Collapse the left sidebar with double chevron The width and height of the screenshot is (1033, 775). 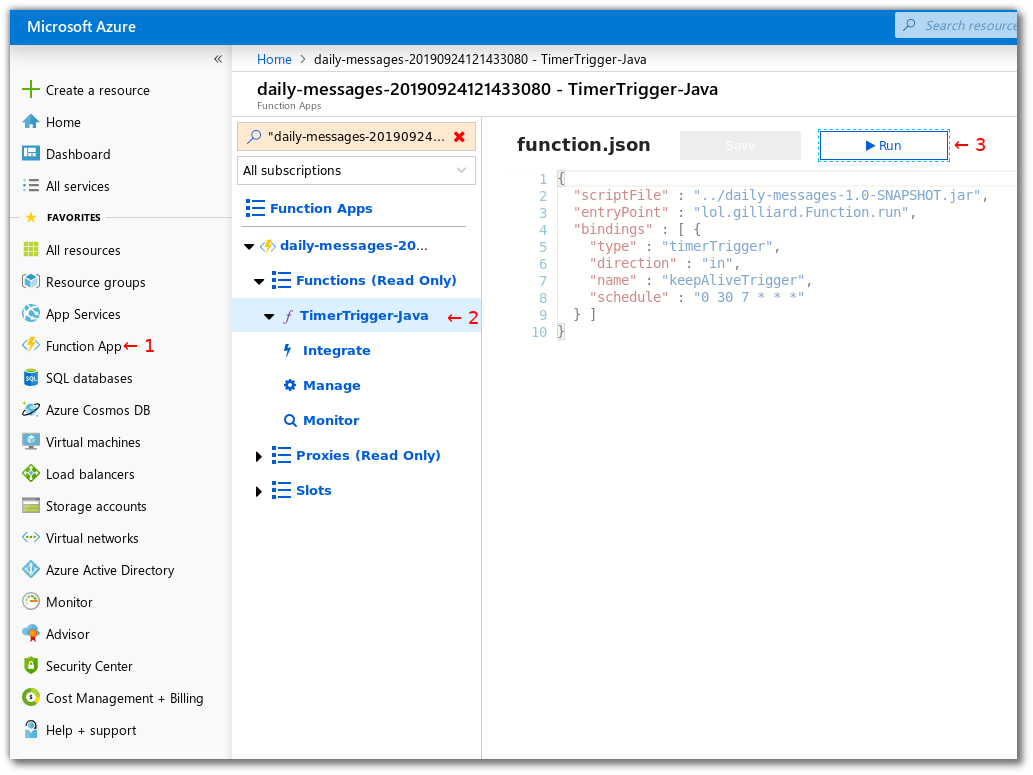coord(218,59)
